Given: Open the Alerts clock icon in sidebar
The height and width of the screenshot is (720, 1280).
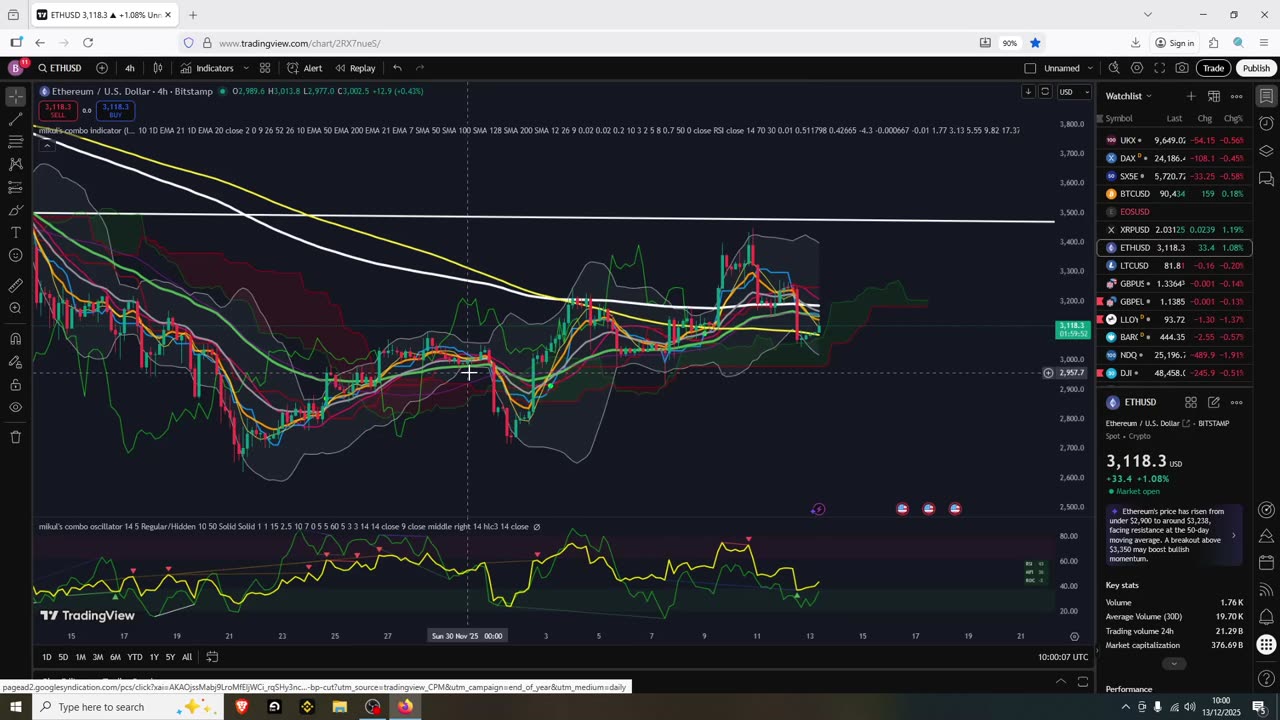Looking at the screenshot, I should coord(1266,123).
